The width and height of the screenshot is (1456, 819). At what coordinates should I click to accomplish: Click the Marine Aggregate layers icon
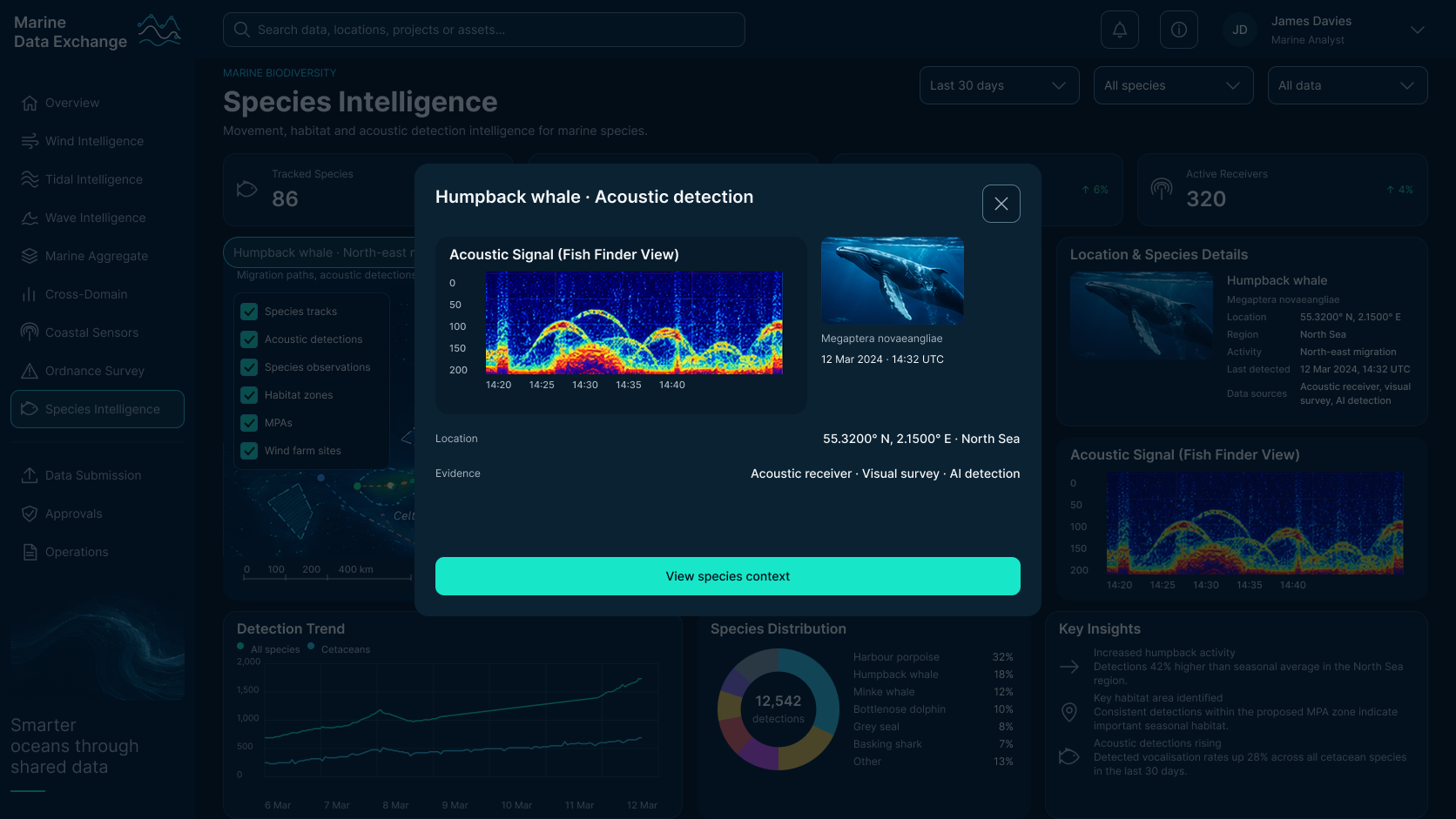pyautogui.click(x=30, y=256)
